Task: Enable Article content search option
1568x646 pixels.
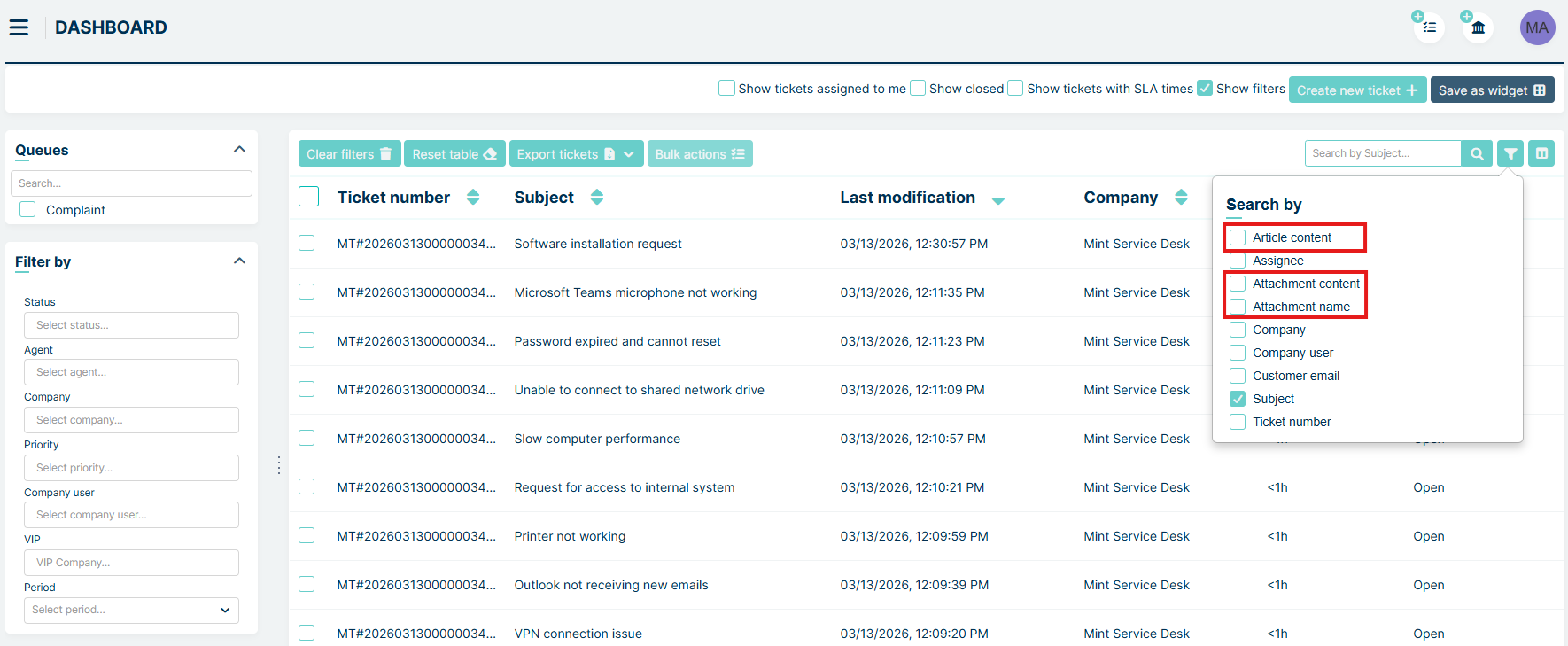Action: click(x=1238, y=237)
